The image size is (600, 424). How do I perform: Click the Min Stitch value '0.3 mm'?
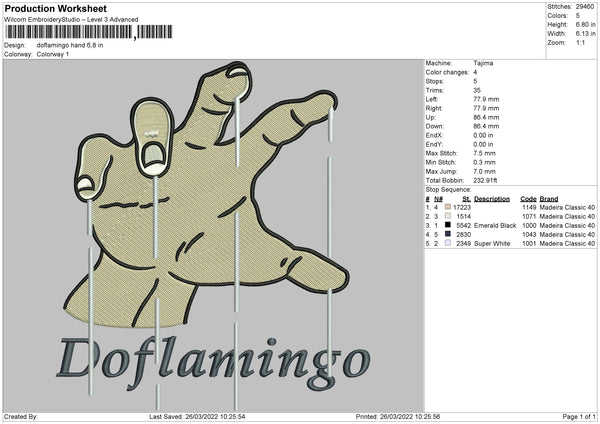[x=484, y=163]
